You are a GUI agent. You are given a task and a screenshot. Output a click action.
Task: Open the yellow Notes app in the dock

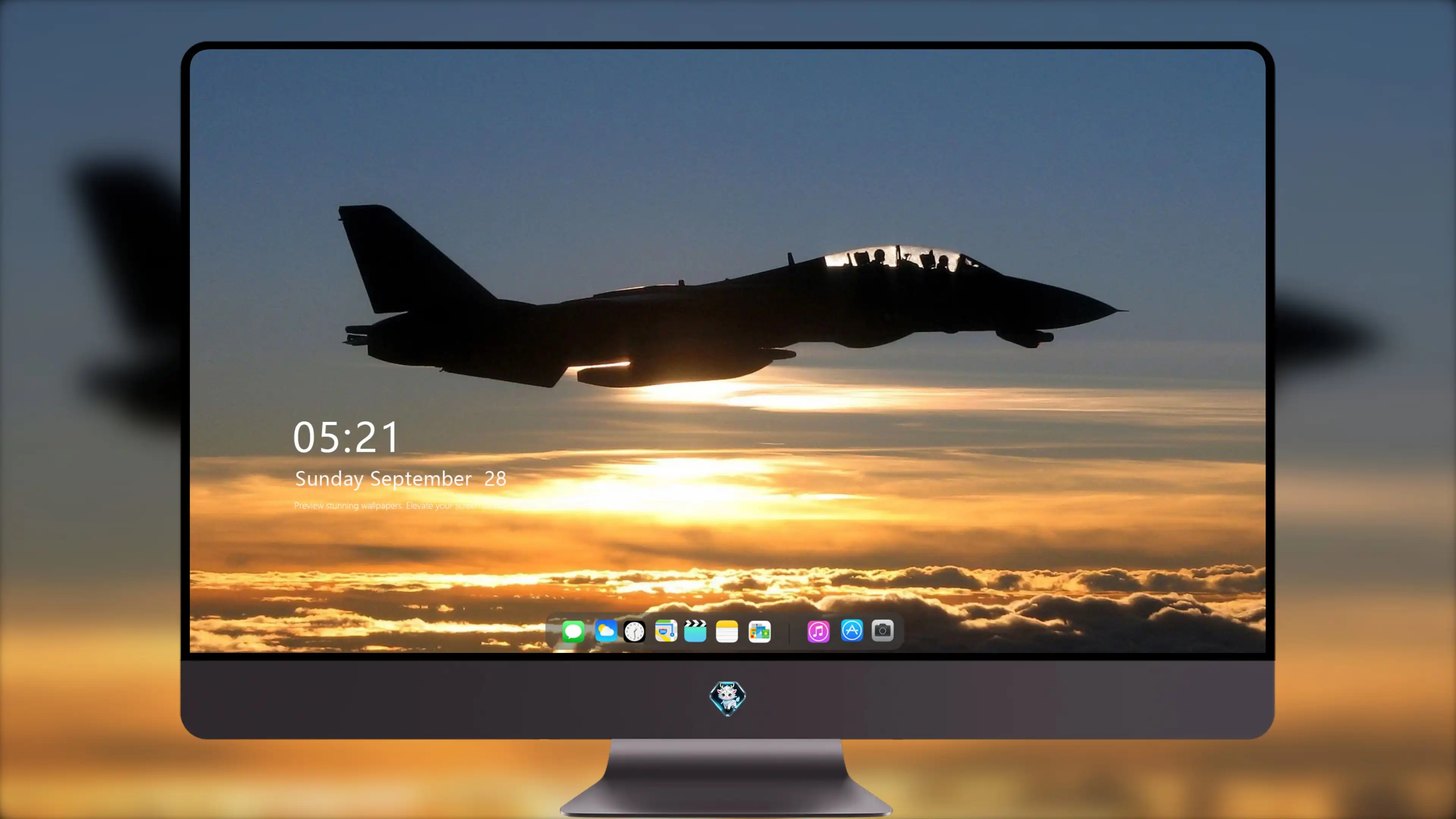click(x=727, y=631)
